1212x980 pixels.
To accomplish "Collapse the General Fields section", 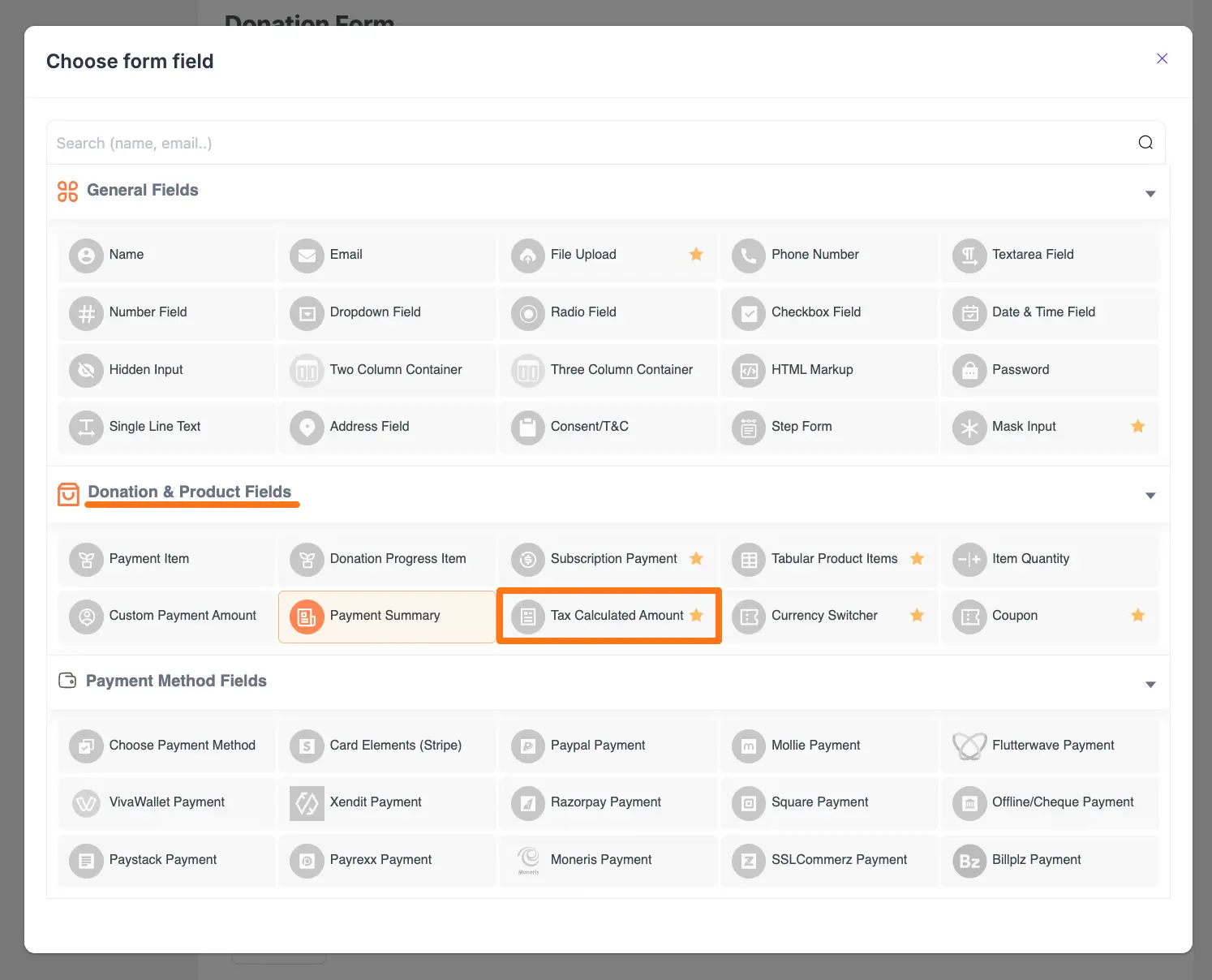I will [1150, 193].
